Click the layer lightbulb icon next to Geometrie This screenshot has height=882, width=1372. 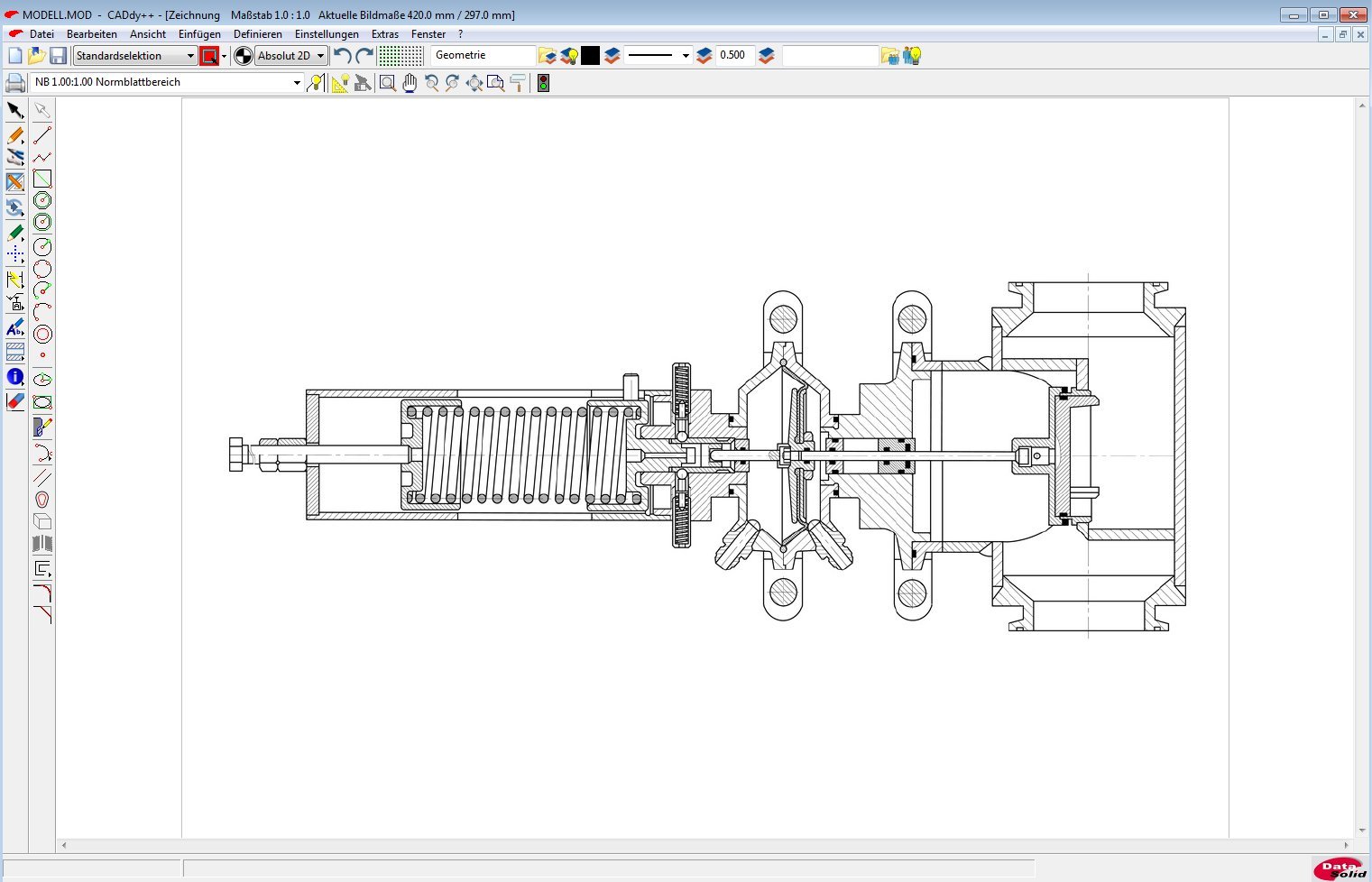(569, 56)
